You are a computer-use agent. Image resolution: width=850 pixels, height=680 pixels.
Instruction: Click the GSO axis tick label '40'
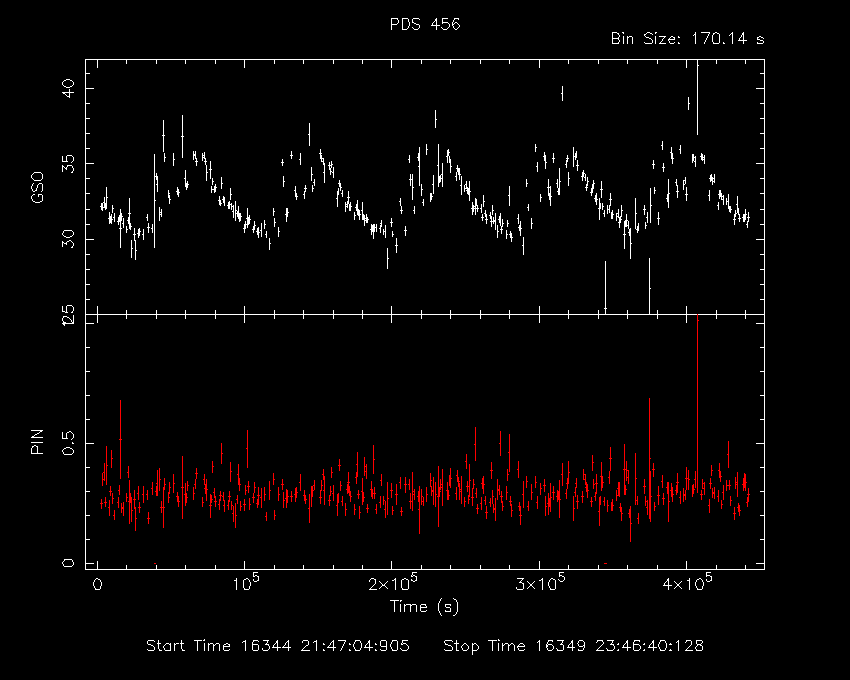[68, 88]
